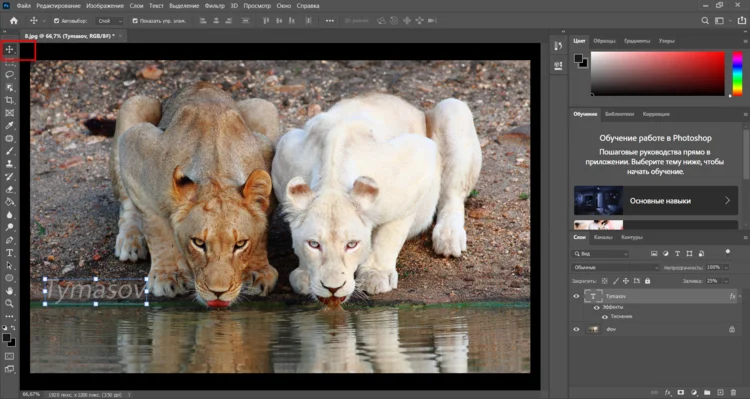Toggle lock transparent pixels
The width and height of the screenshot is (750, 399).
(605, 281)
